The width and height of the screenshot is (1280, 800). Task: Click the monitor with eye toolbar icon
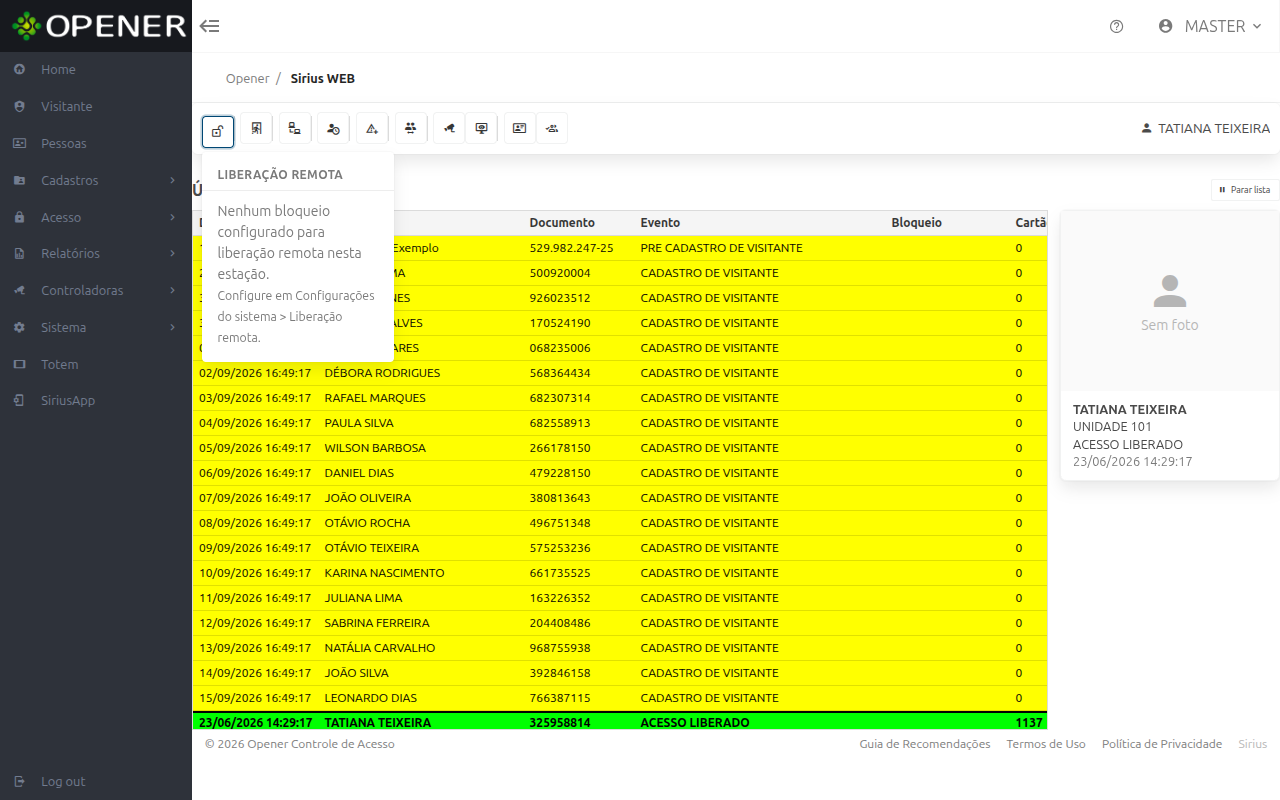pyautogui.click(x=481, y=128)
